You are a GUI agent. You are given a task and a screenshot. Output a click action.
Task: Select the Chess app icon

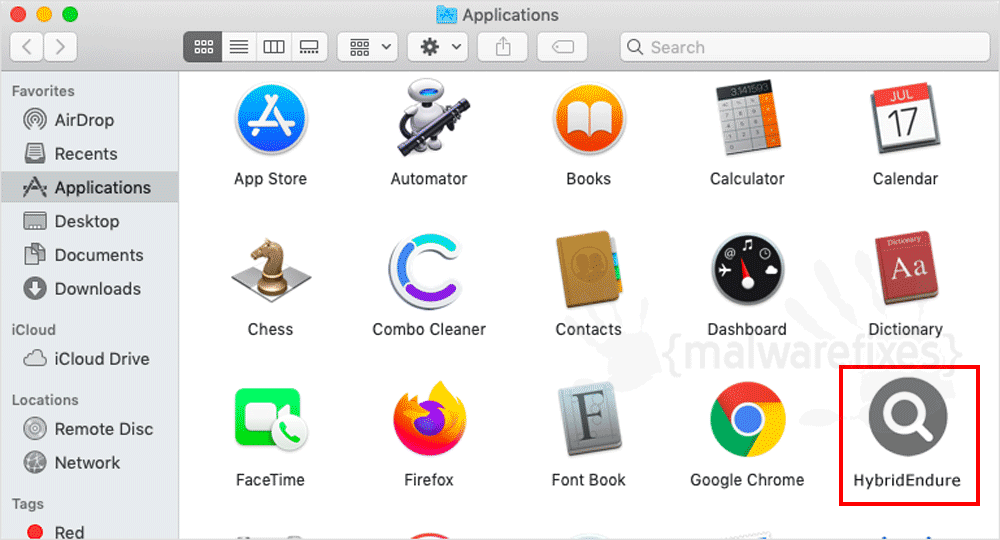(x=270, y=270)
